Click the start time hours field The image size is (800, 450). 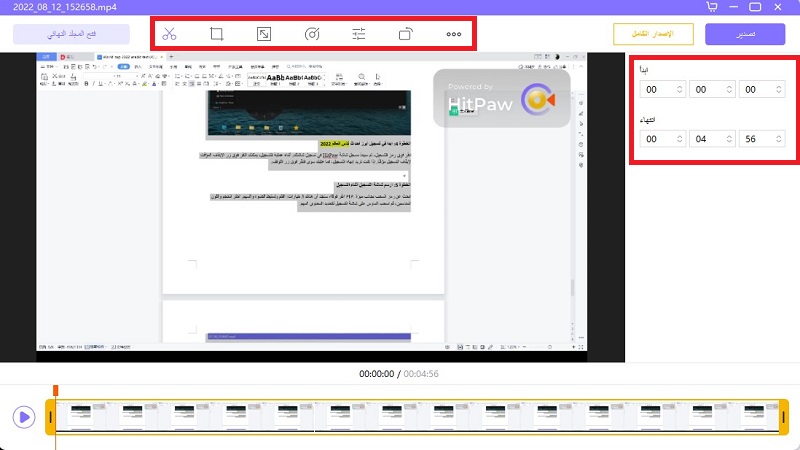click(662, 89)
